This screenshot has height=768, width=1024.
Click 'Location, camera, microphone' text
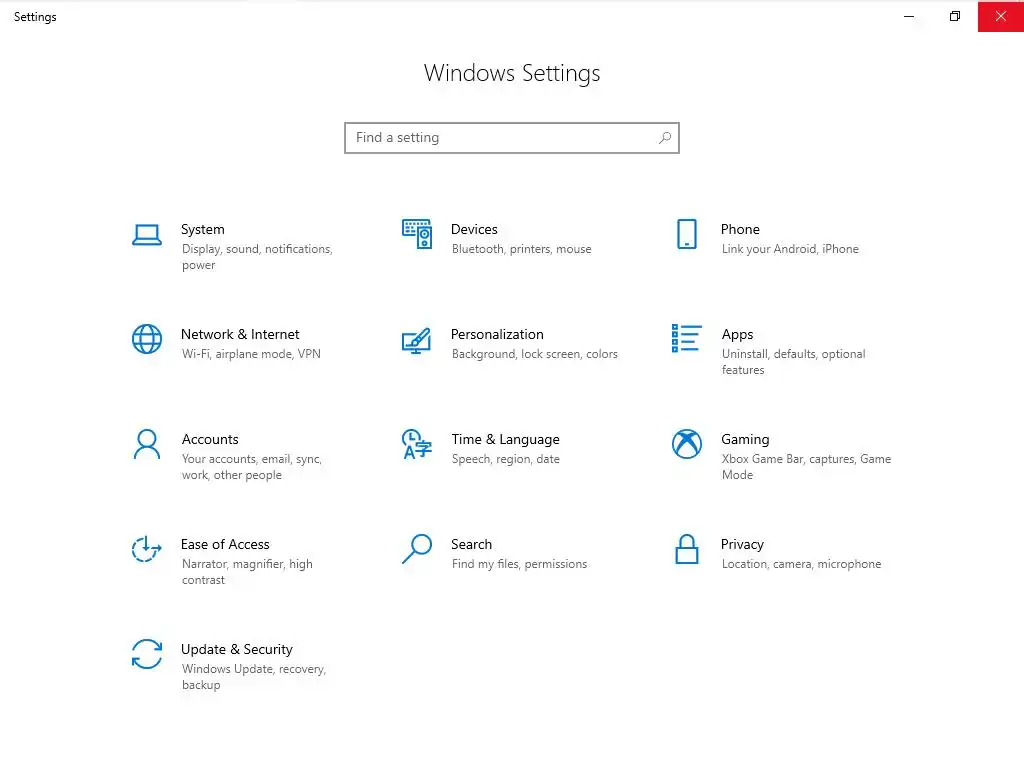801,564
